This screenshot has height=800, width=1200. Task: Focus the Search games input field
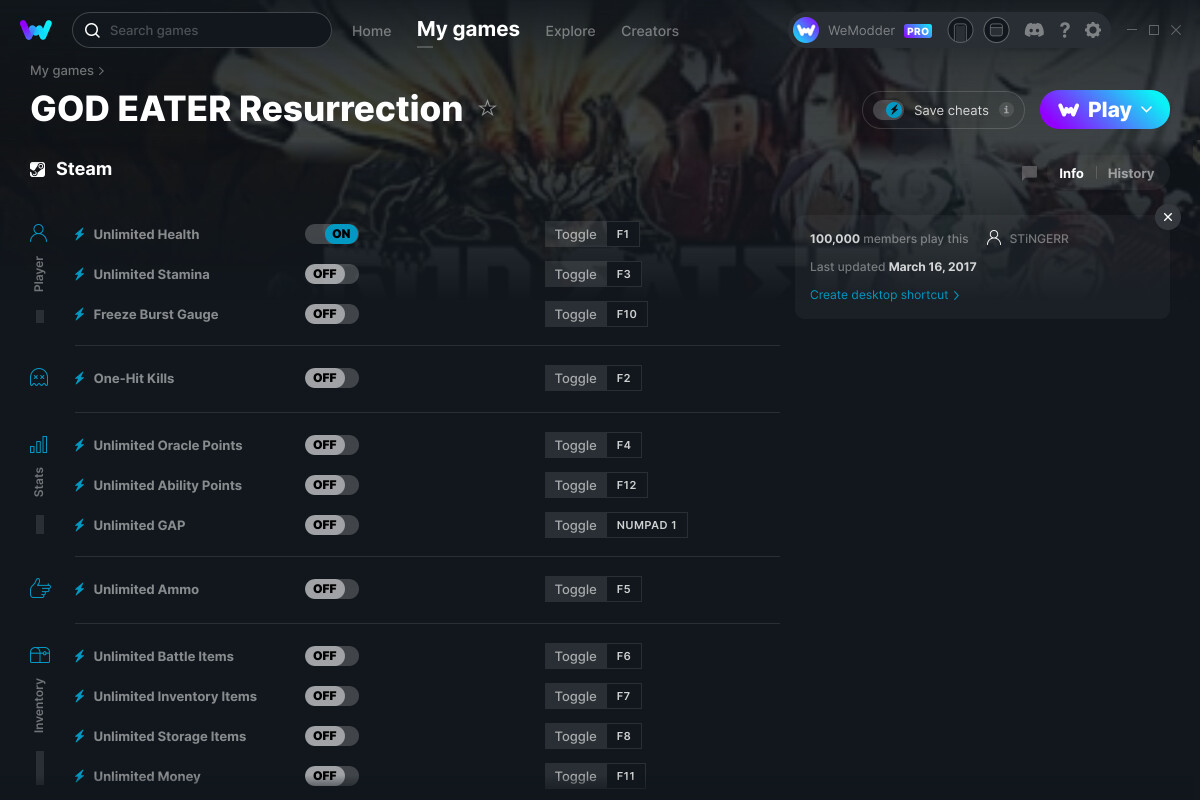point(202,30)
